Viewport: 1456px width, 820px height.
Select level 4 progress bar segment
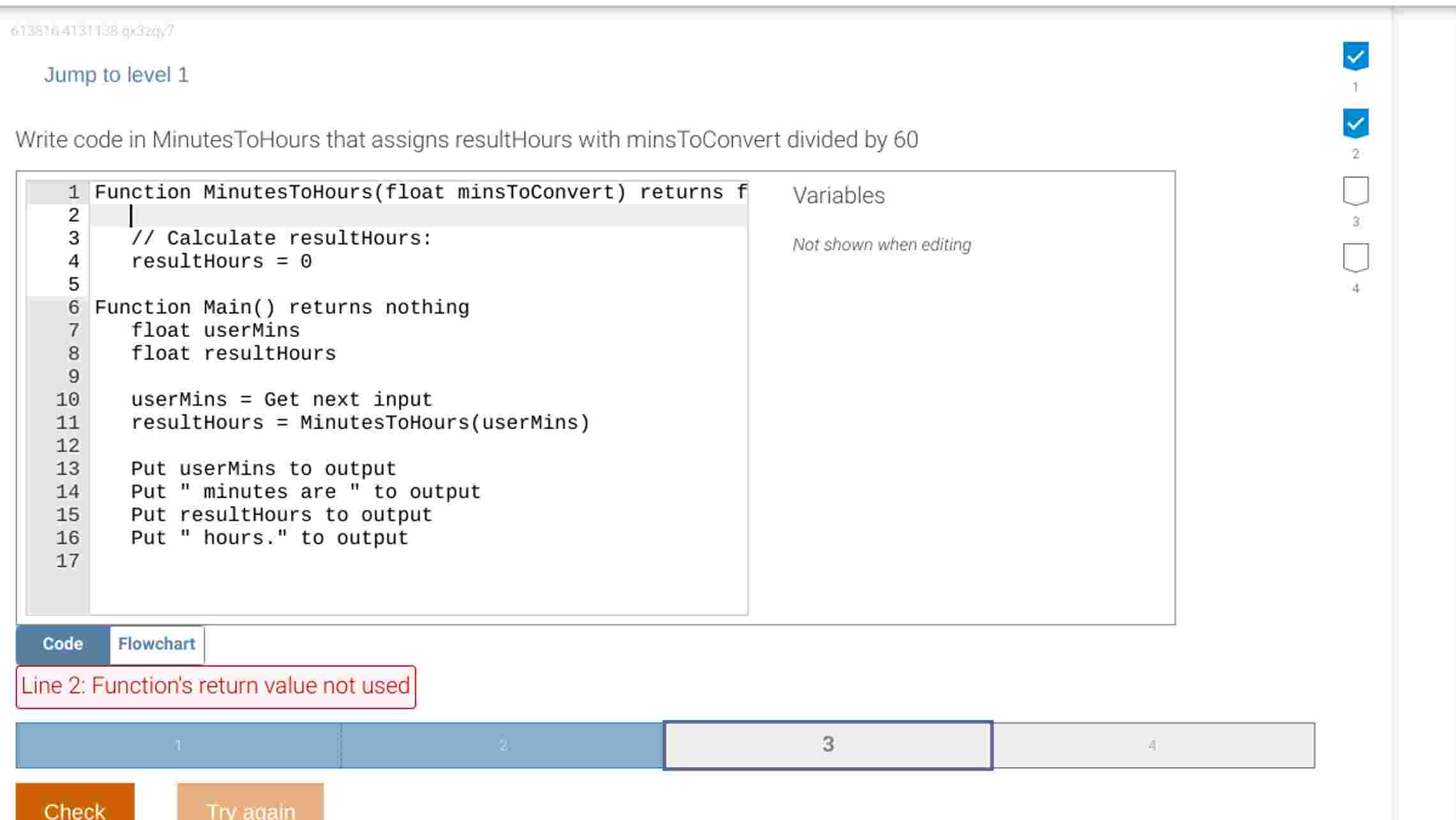(x=1152, y=745)
